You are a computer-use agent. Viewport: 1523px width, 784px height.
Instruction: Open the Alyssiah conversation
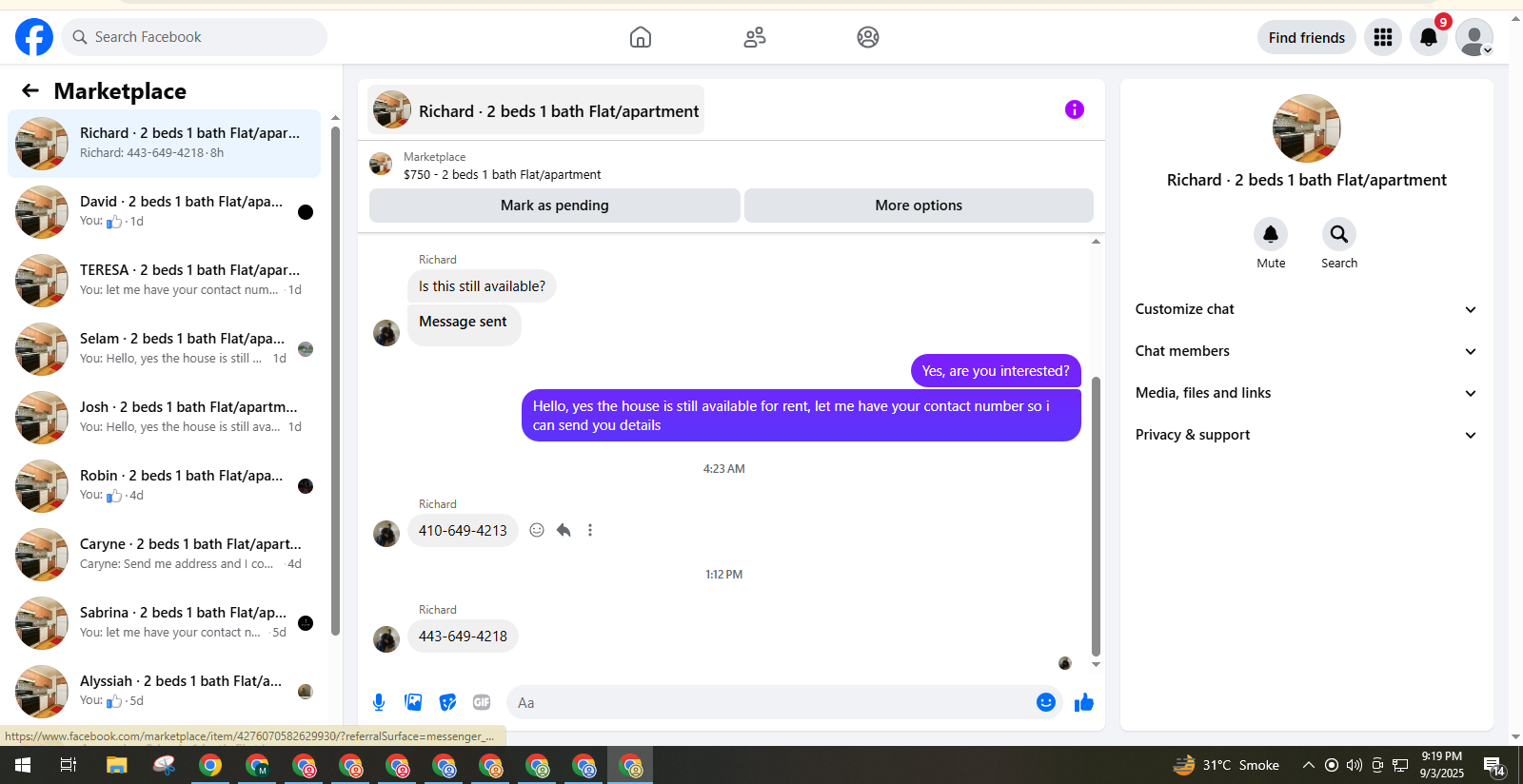164,692
